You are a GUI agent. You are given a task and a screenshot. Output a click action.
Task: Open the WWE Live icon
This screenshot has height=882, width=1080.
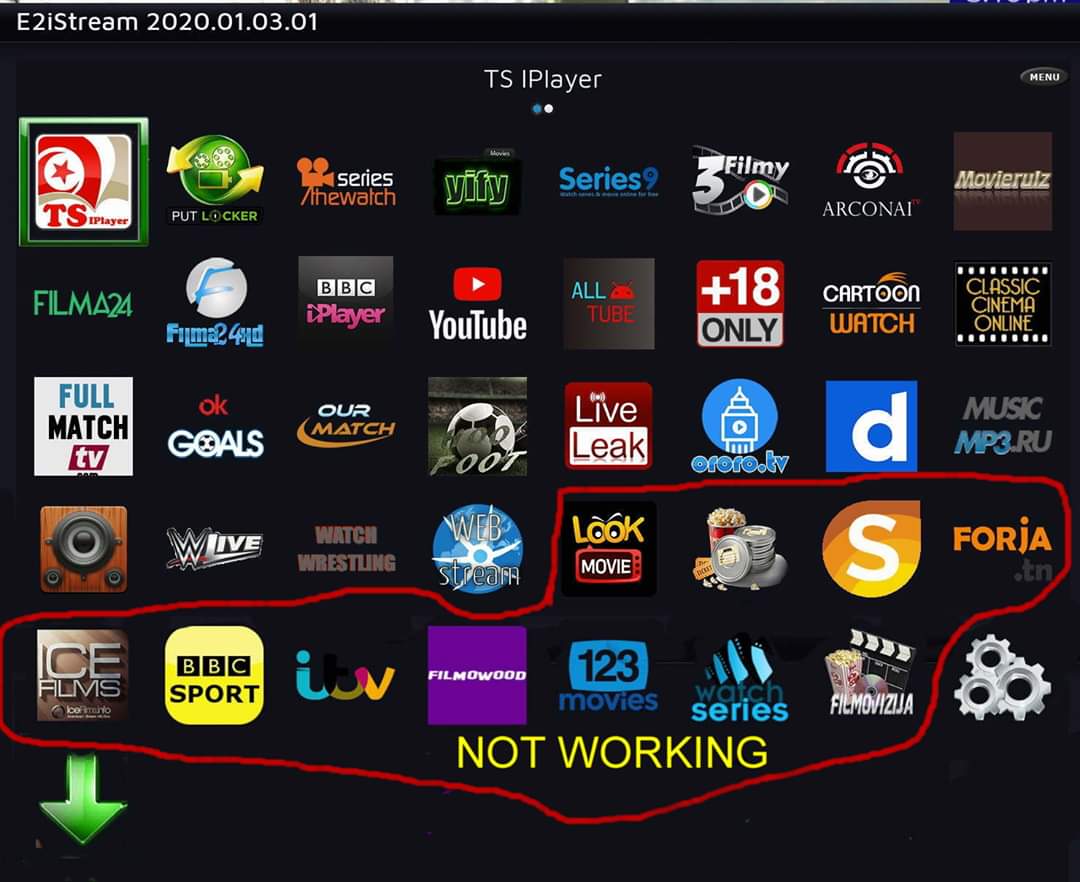pyautogui.click(x=215, y=548)
